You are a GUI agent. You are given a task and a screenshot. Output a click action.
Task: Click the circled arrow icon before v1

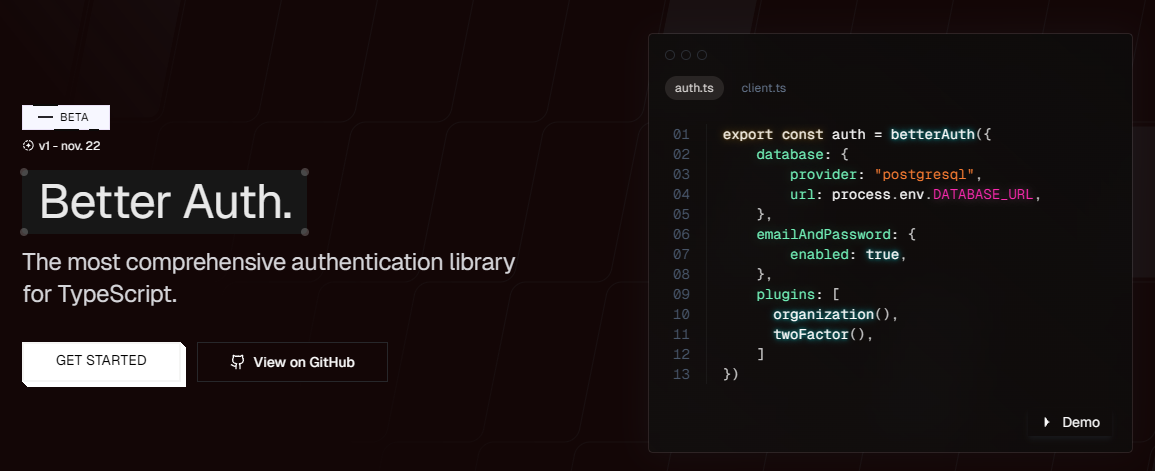coord(28,146)
